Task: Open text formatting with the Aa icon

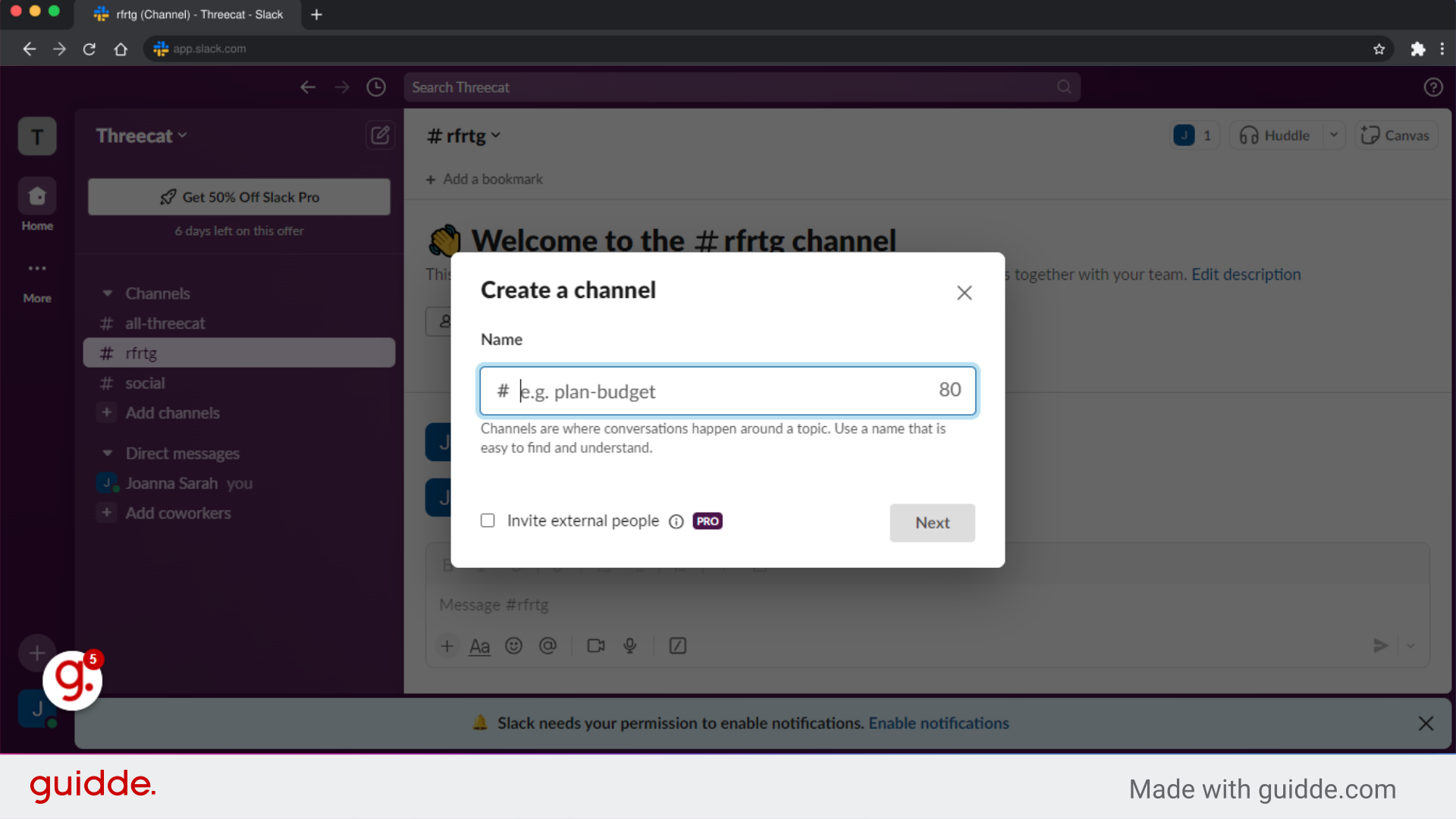Action: 479,646
